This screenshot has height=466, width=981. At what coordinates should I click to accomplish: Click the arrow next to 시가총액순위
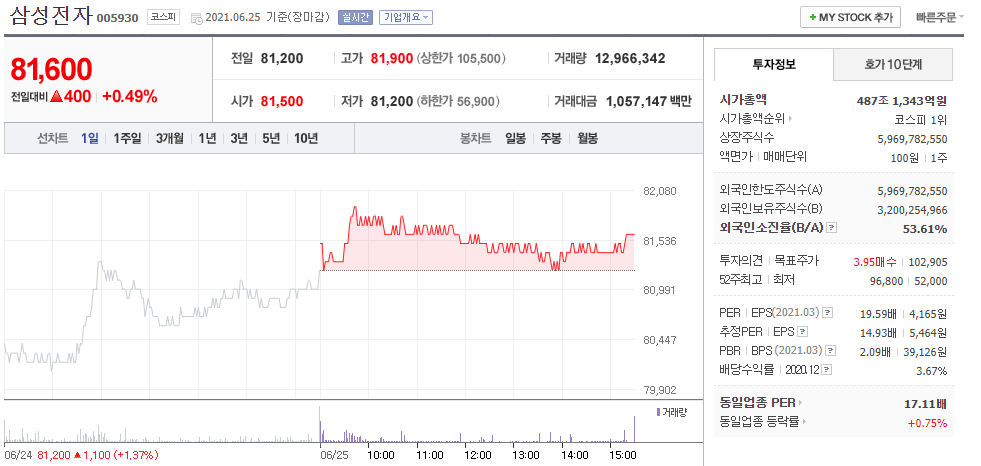pos(790,119)
